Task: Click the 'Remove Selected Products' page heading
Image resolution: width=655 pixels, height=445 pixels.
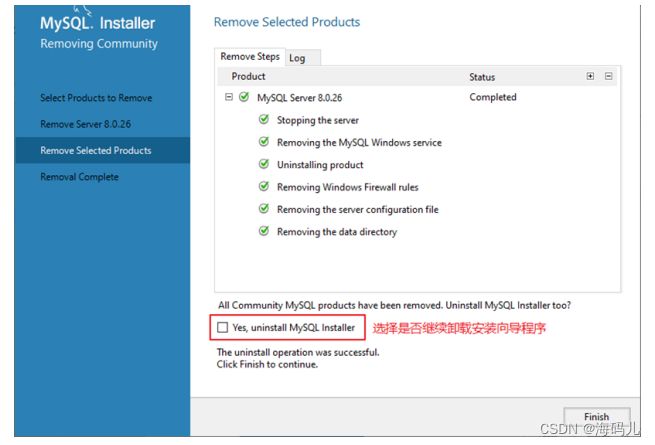Action: coord(287,22)
